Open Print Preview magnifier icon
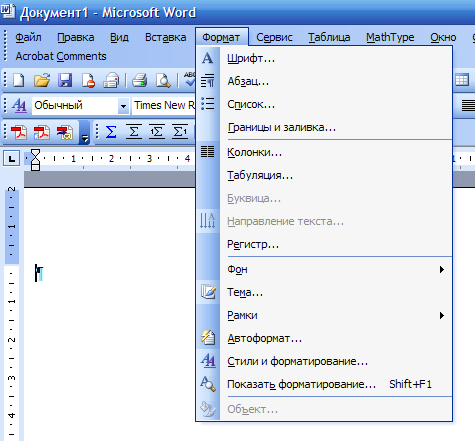The width and height of the screenshot is (475, 441). click(x=163, y=80)
